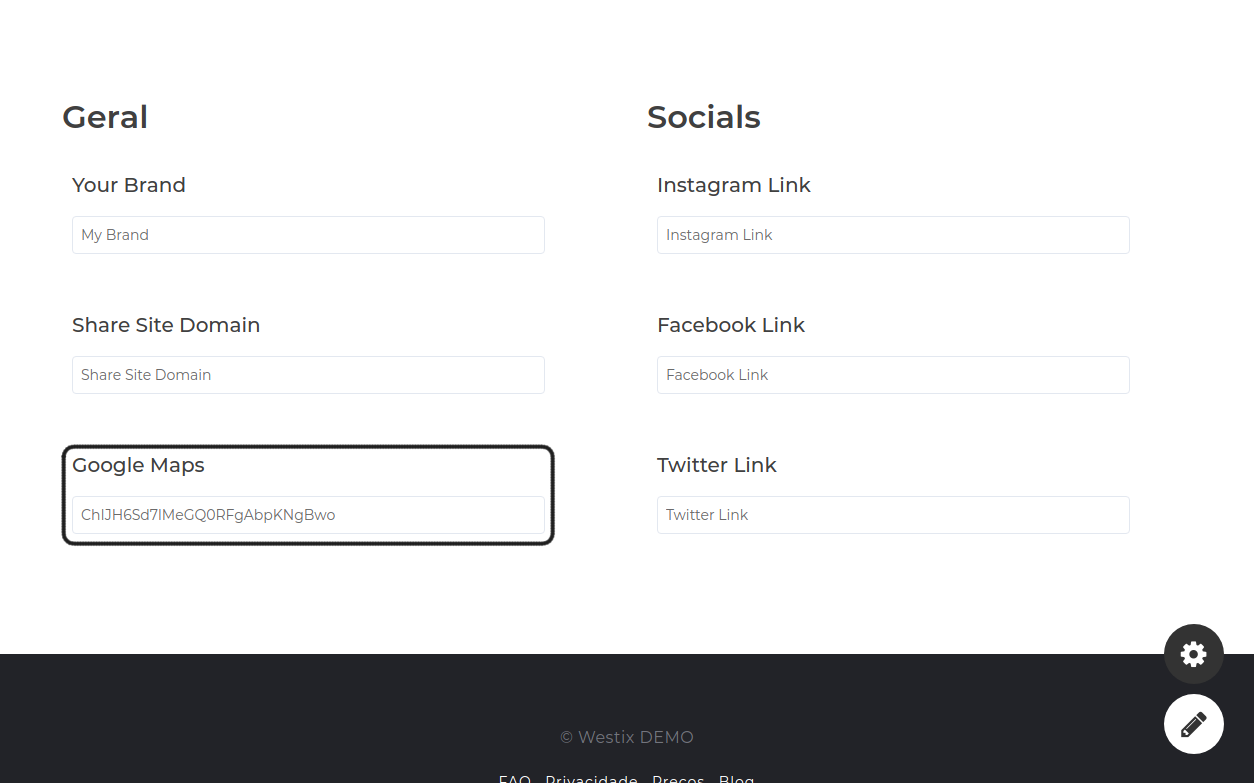This screenshot has height=783, width=1254.
Task: Click into the Instagram Link input
Action: click(x=893, y=235)
